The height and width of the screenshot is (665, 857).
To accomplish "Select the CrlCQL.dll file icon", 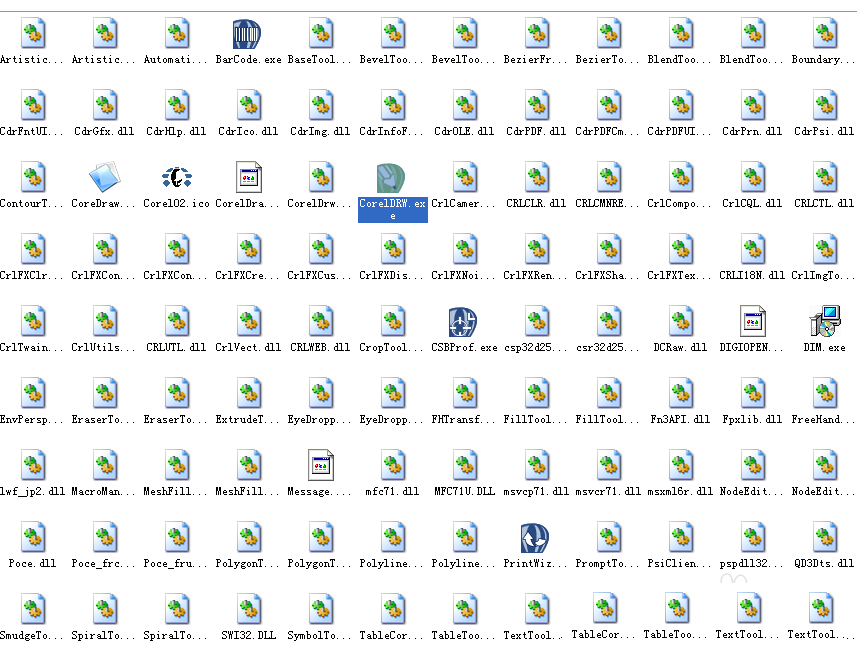I will pyautogui.click(x=753, y=177).
